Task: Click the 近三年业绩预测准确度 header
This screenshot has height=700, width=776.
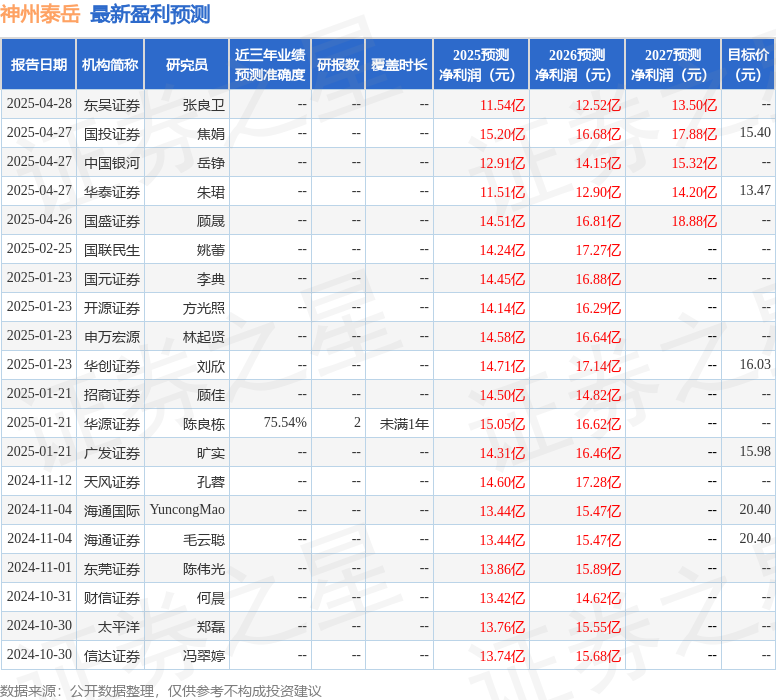Action: 270,65
